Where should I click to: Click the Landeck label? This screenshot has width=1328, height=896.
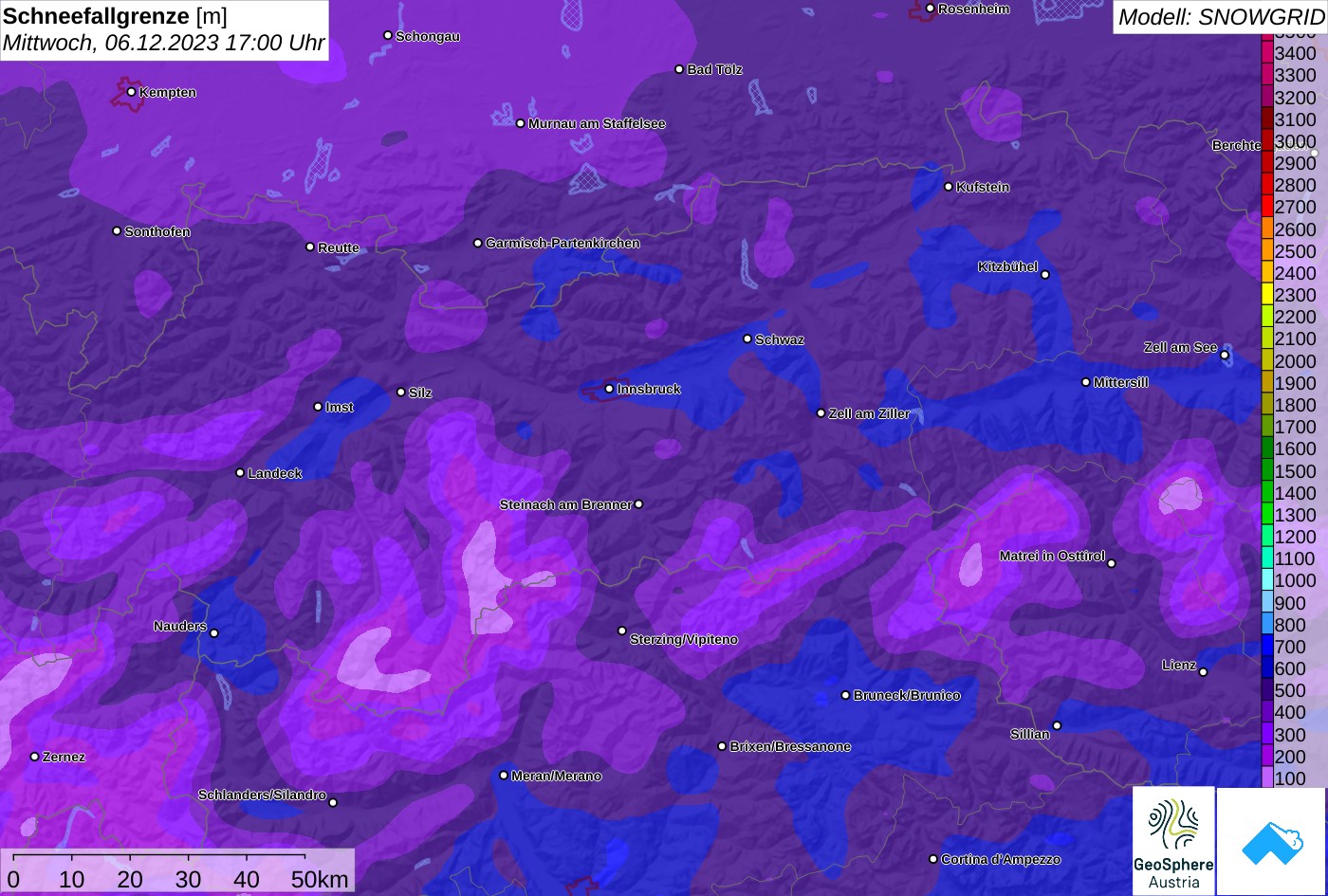pos(275,473)
